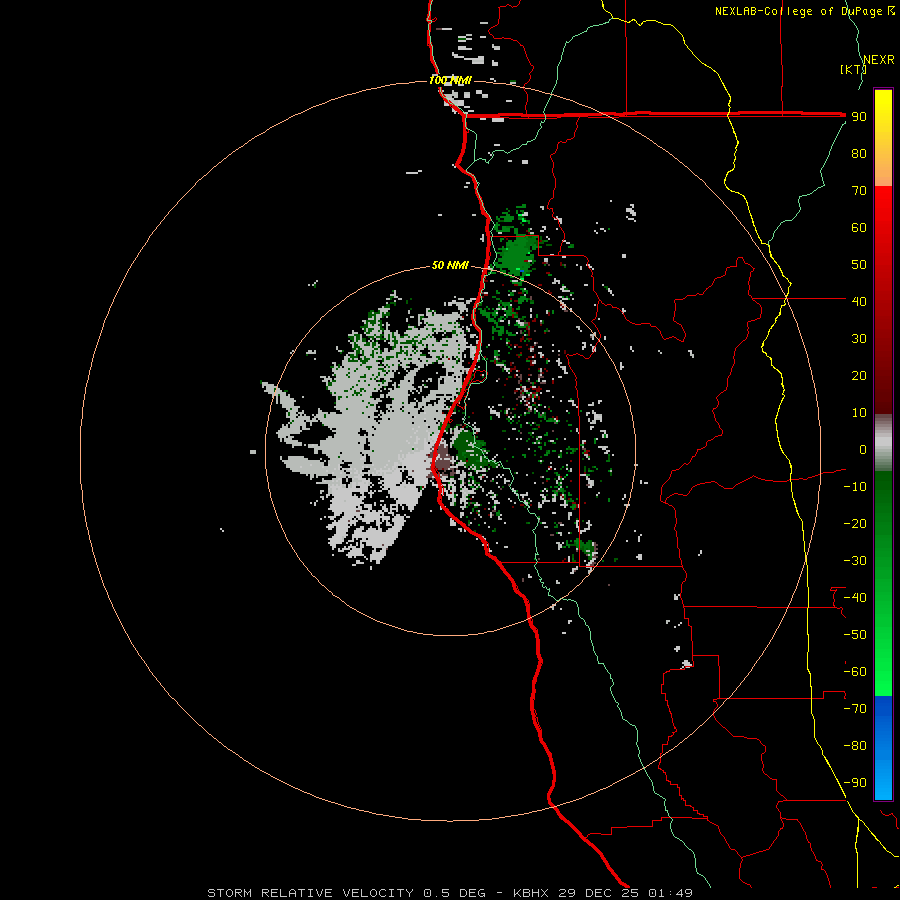Click STORM RELATIVE VELOCITY in the caption
900x900 pixels.
point(310,893)
